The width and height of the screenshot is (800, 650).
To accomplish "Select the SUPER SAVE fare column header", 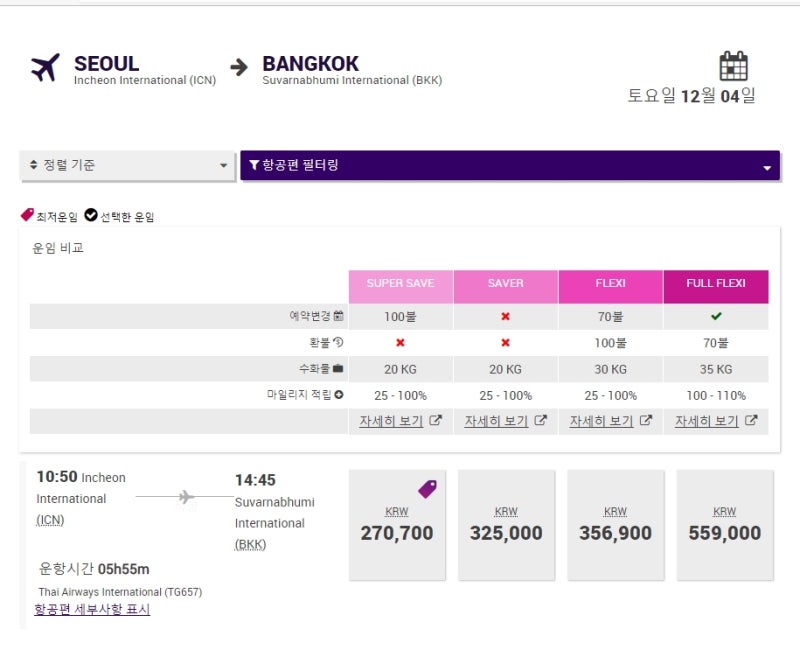I will click(401, 287).
